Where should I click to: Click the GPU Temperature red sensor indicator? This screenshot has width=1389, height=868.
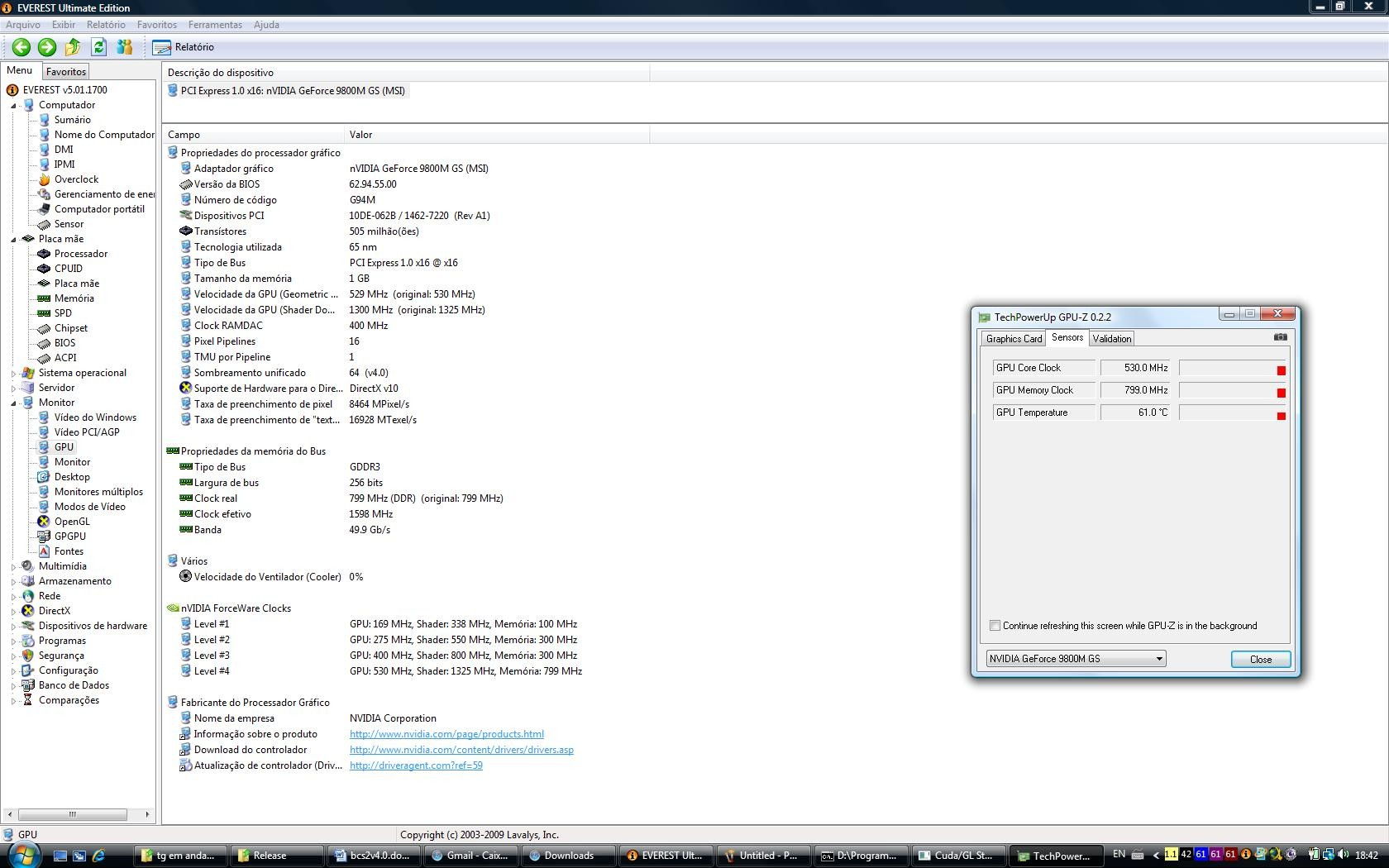point(1282,416)
